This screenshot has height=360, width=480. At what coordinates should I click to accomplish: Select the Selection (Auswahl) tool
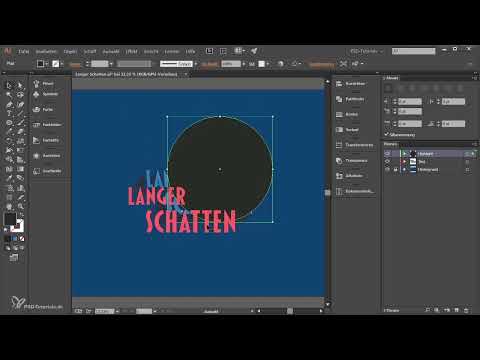pos(9,85)
